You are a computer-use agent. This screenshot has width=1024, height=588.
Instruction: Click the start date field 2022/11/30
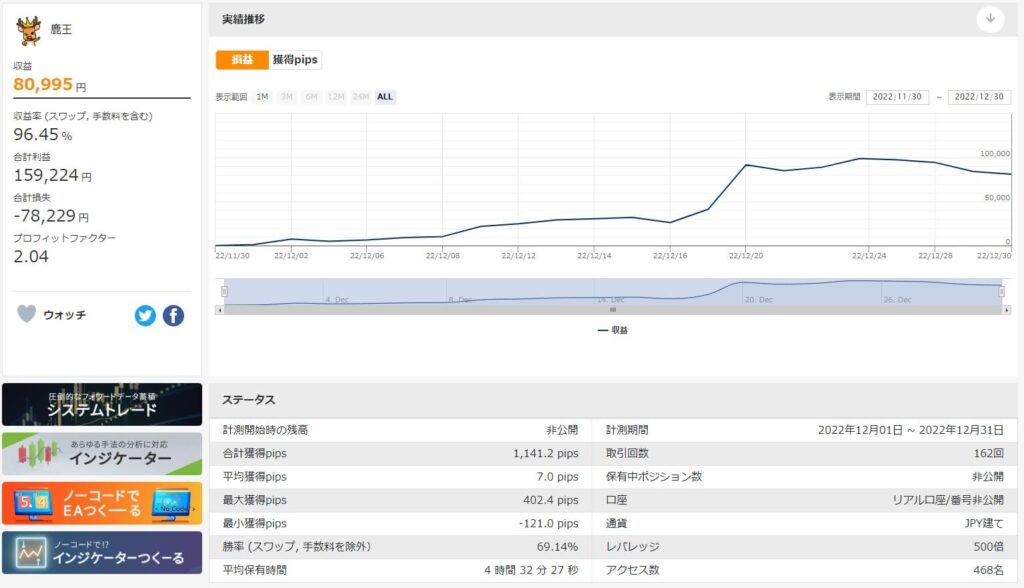(x=897, y=97)
